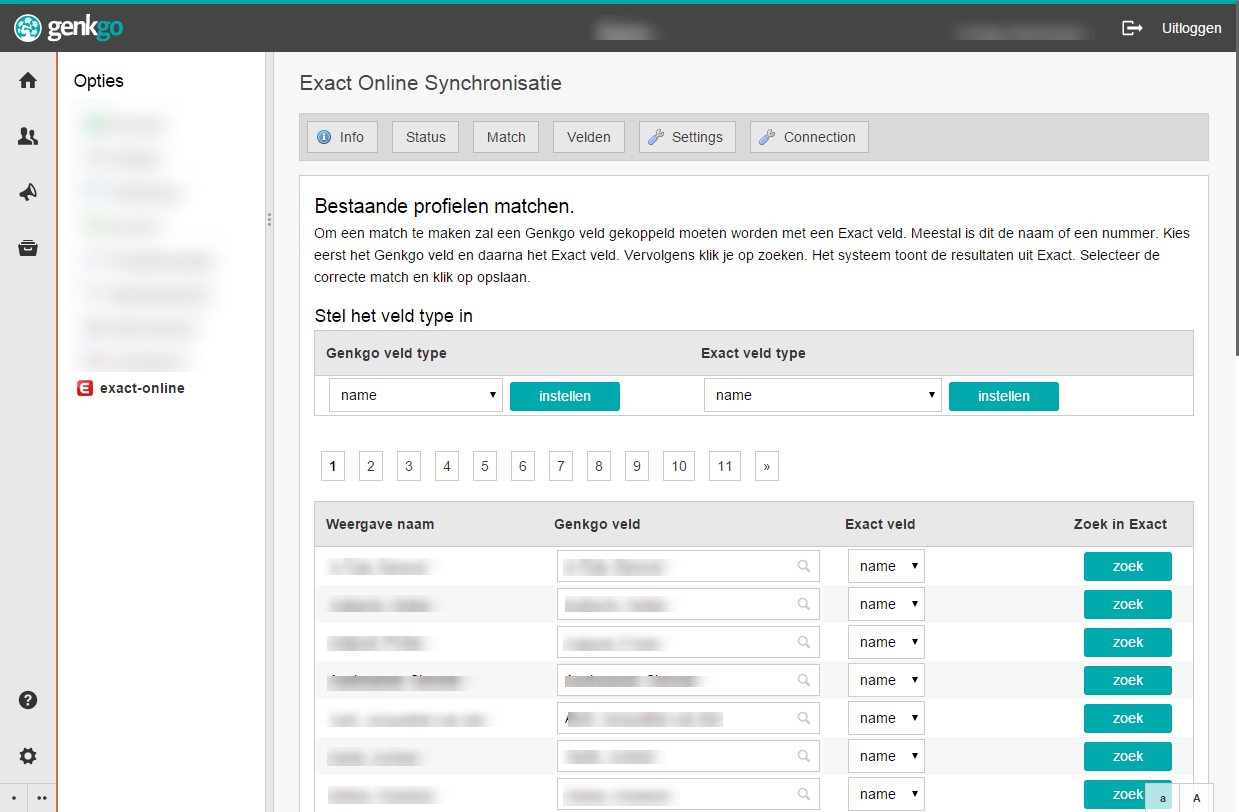
Task: Click zoek in the third profile row
Action: 1128,642
